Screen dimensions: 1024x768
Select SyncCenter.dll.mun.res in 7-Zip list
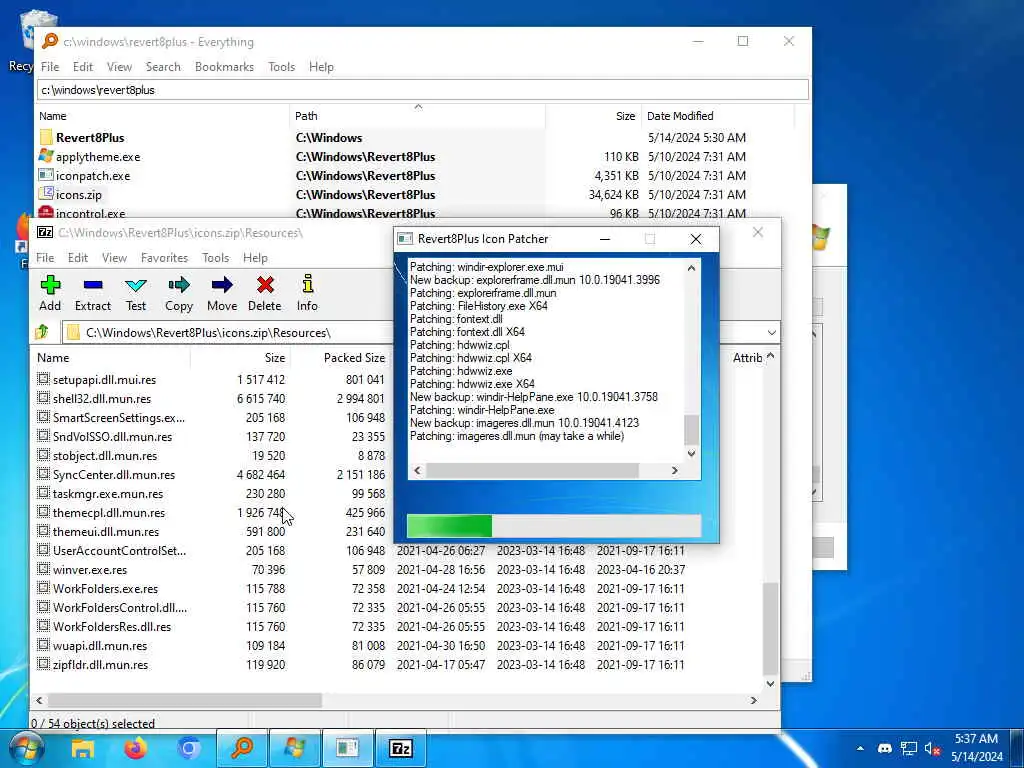click(114, 475)
